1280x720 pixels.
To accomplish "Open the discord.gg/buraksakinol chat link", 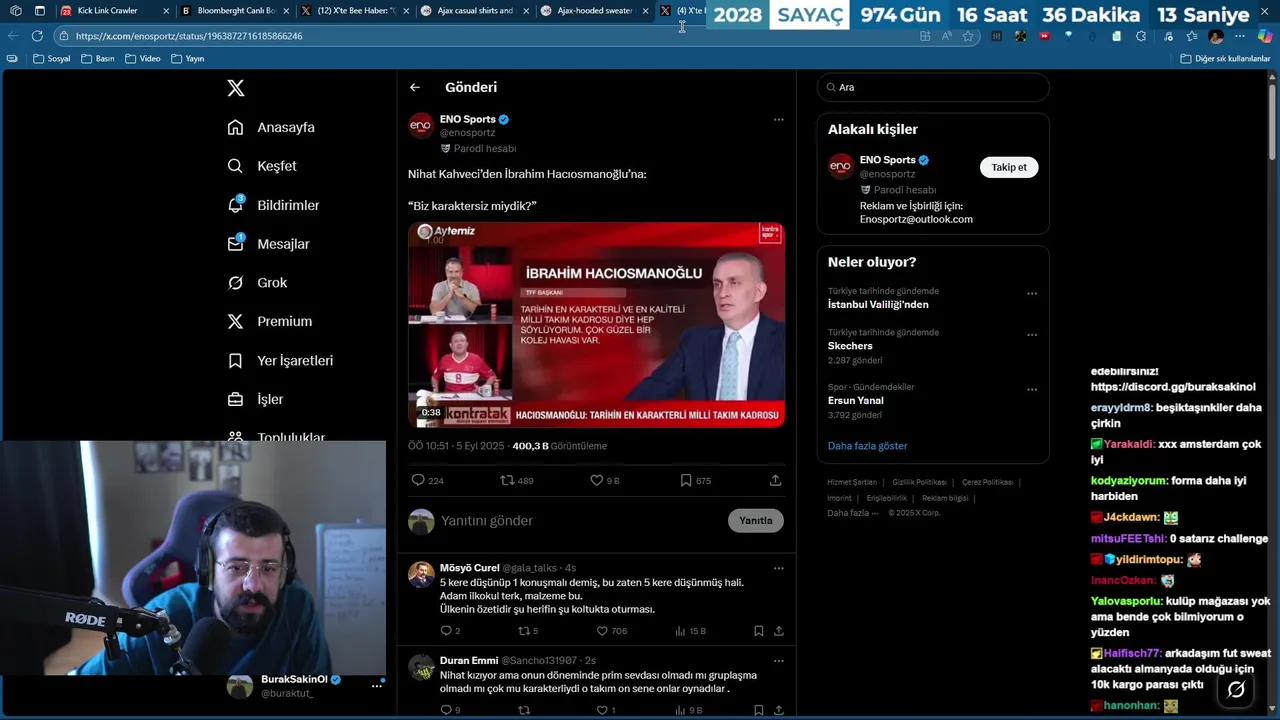I will pos(1173,387).
